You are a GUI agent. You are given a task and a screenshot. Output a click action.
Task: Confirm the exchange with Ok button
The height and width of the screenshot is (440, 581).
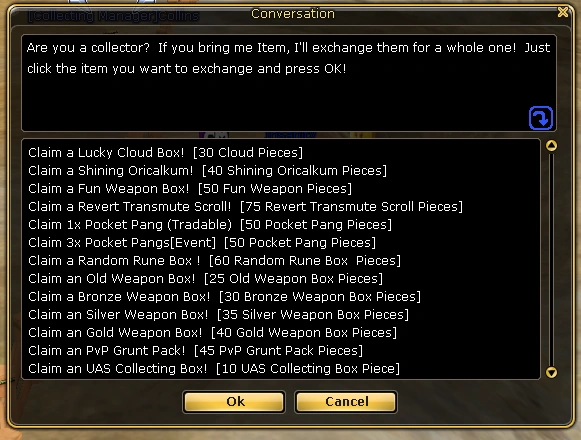(x=234, y=401)
